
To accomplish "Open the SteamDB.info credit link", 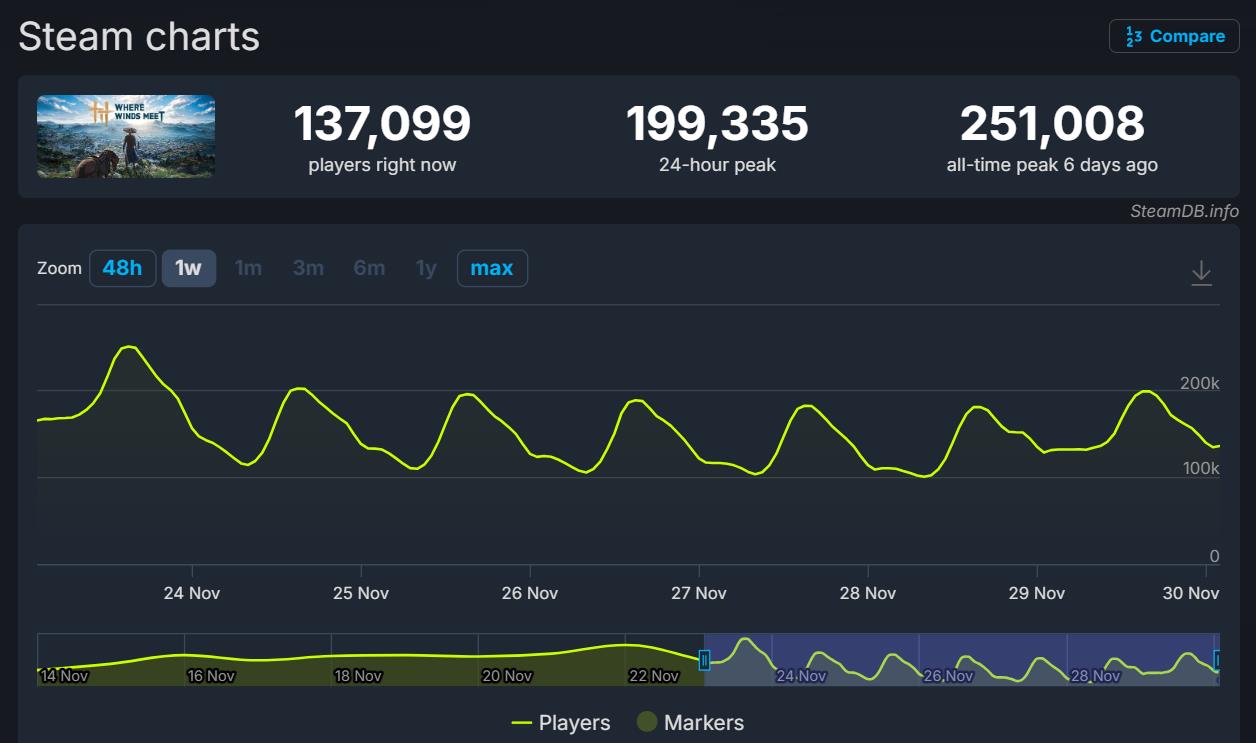I will tap(1184, 211).
